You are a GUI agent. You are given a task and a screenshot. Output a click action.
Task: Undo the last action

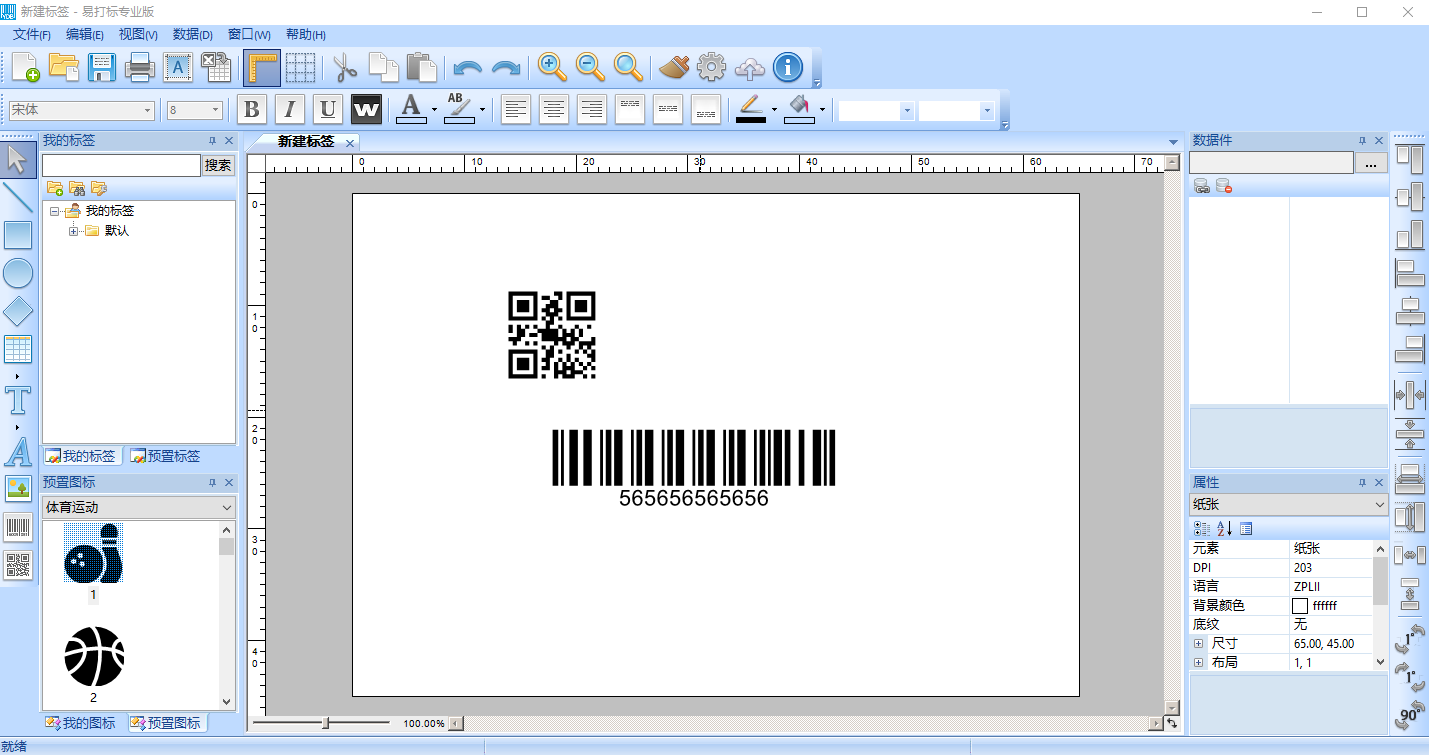(x=468, y=68)
